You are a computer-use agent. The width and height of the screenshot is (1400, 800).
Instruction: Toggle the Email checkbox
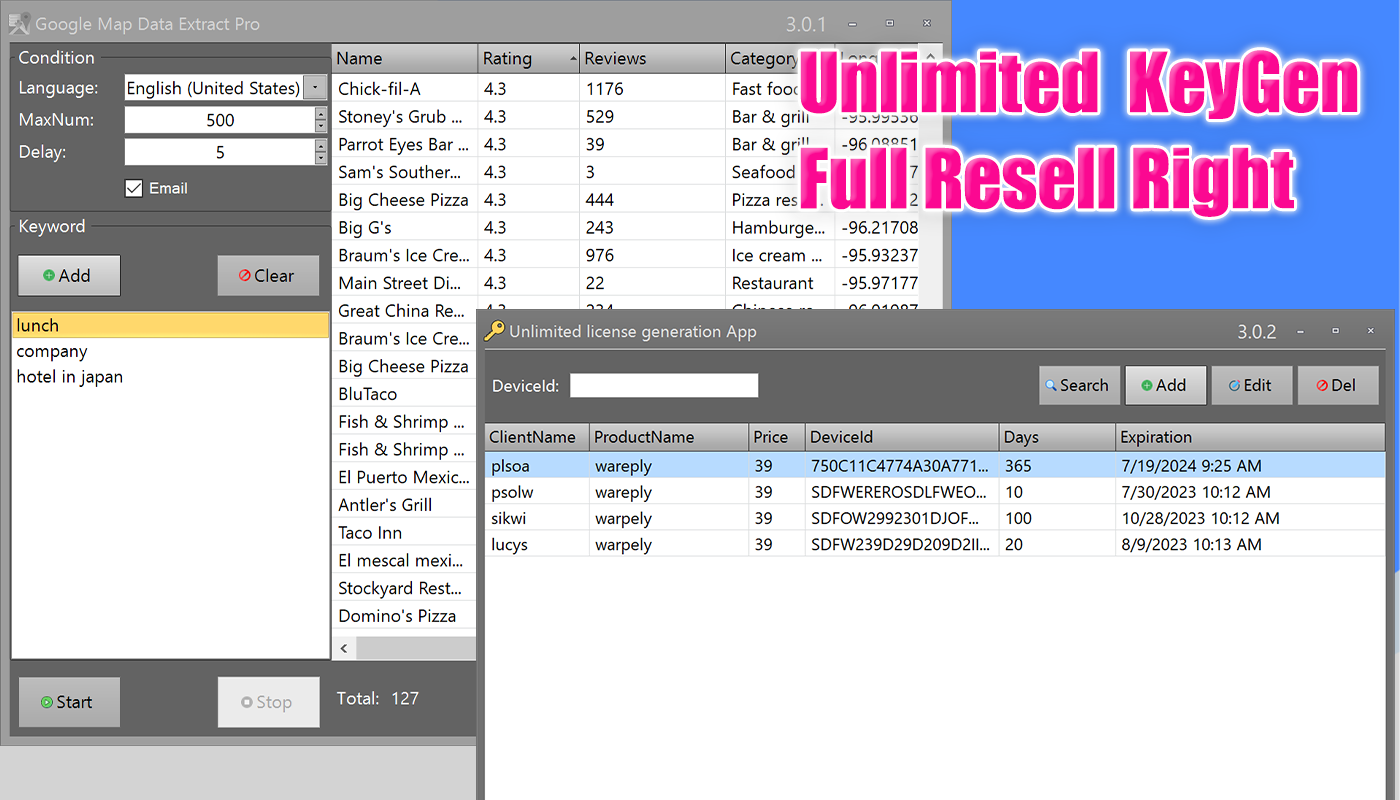tap(134, 188)
